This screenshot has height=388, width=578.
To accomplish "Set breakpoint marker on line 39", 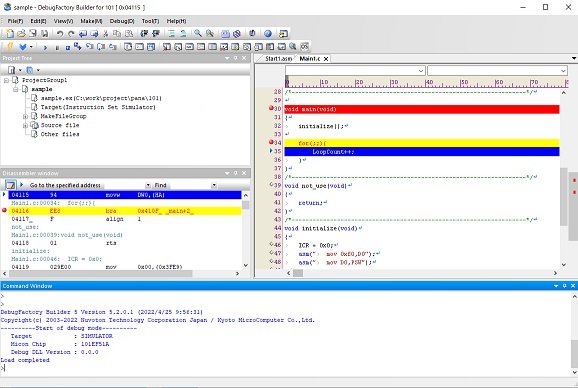I will pos(271,185).
